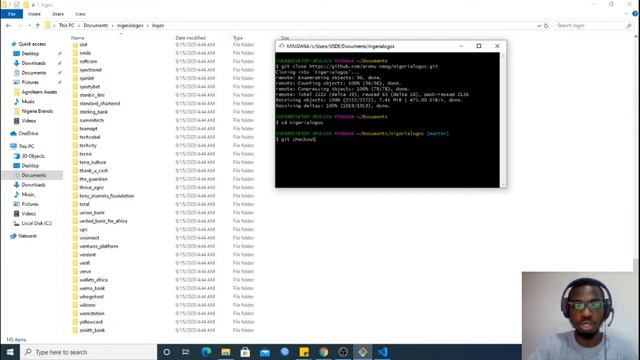
Task: Select 'logos' in address breadcrumb
Action: pyautogui.click(x=158, y=25)
